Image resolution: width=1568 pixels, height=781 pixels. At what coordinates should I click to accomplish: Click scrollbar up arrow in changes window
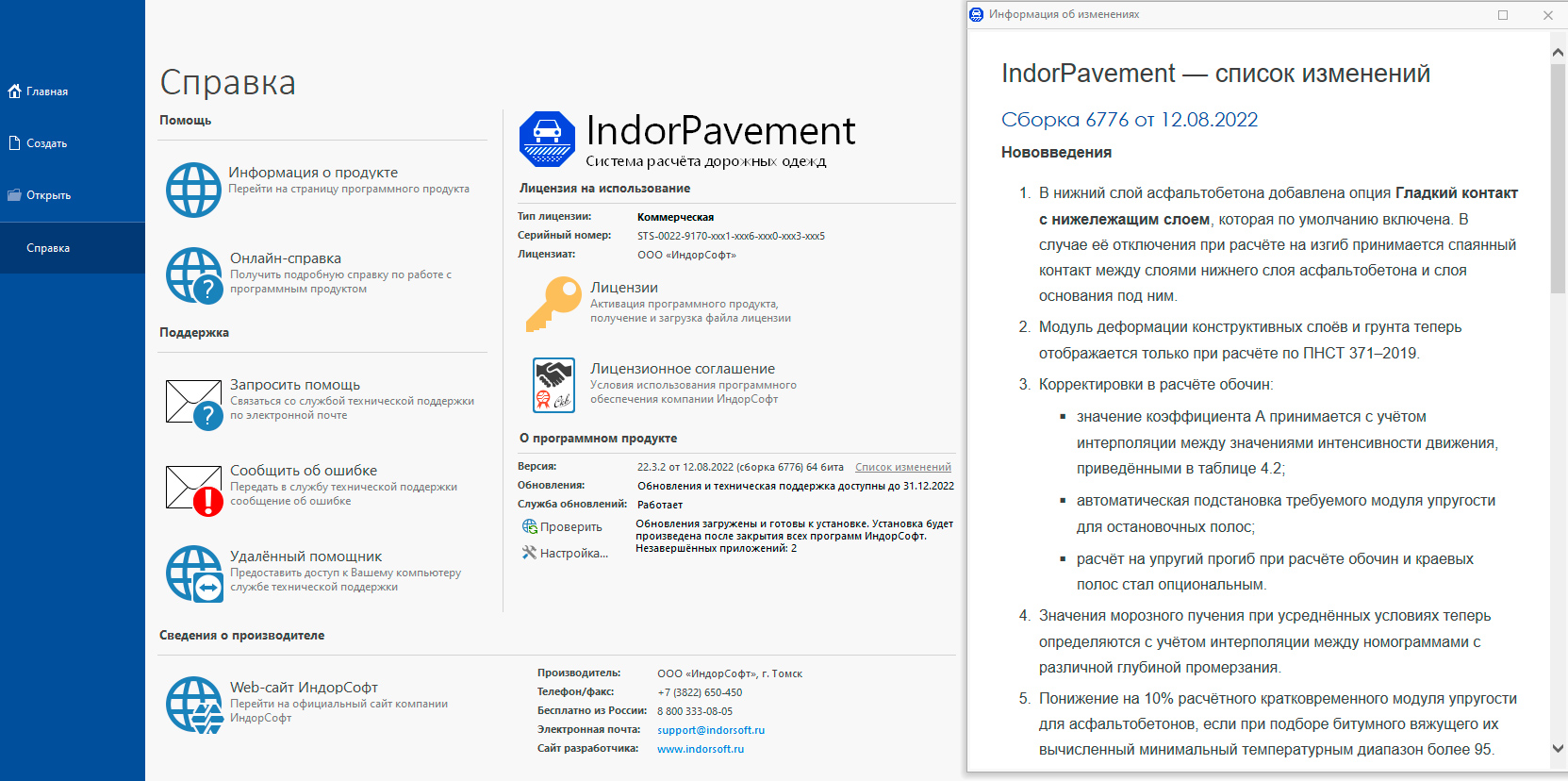(x=1559, y=52)
